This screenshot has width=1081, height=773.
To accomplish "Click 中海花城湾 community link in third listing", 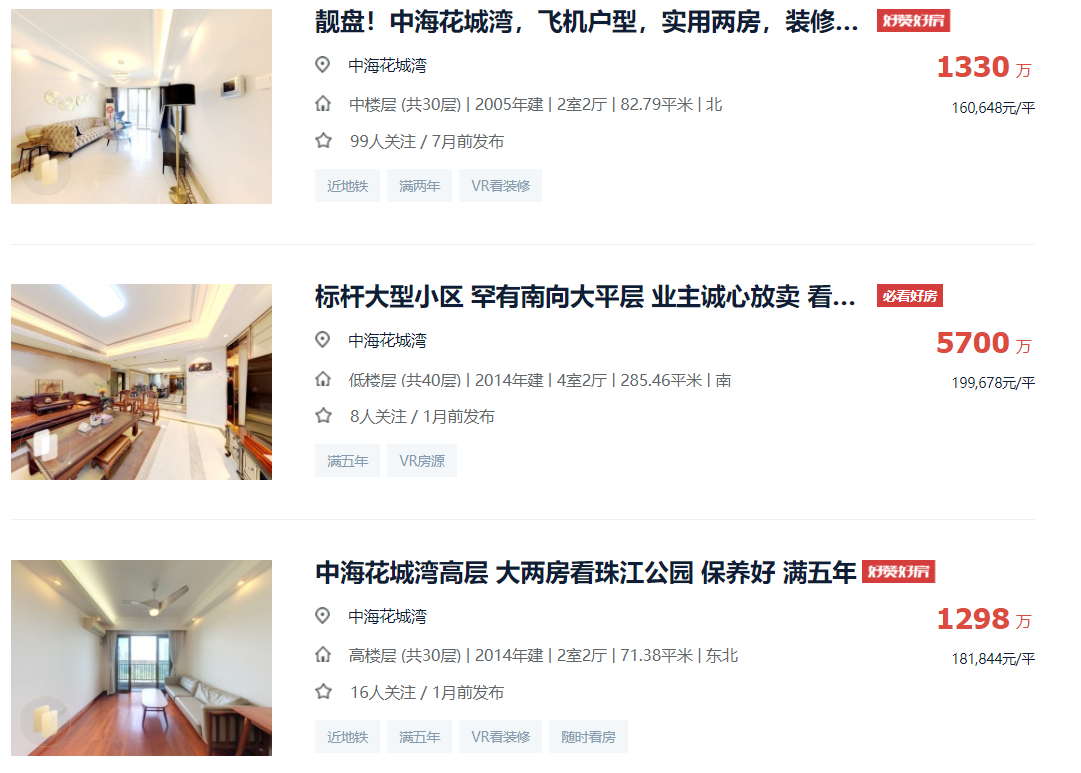I will [387, 616].
